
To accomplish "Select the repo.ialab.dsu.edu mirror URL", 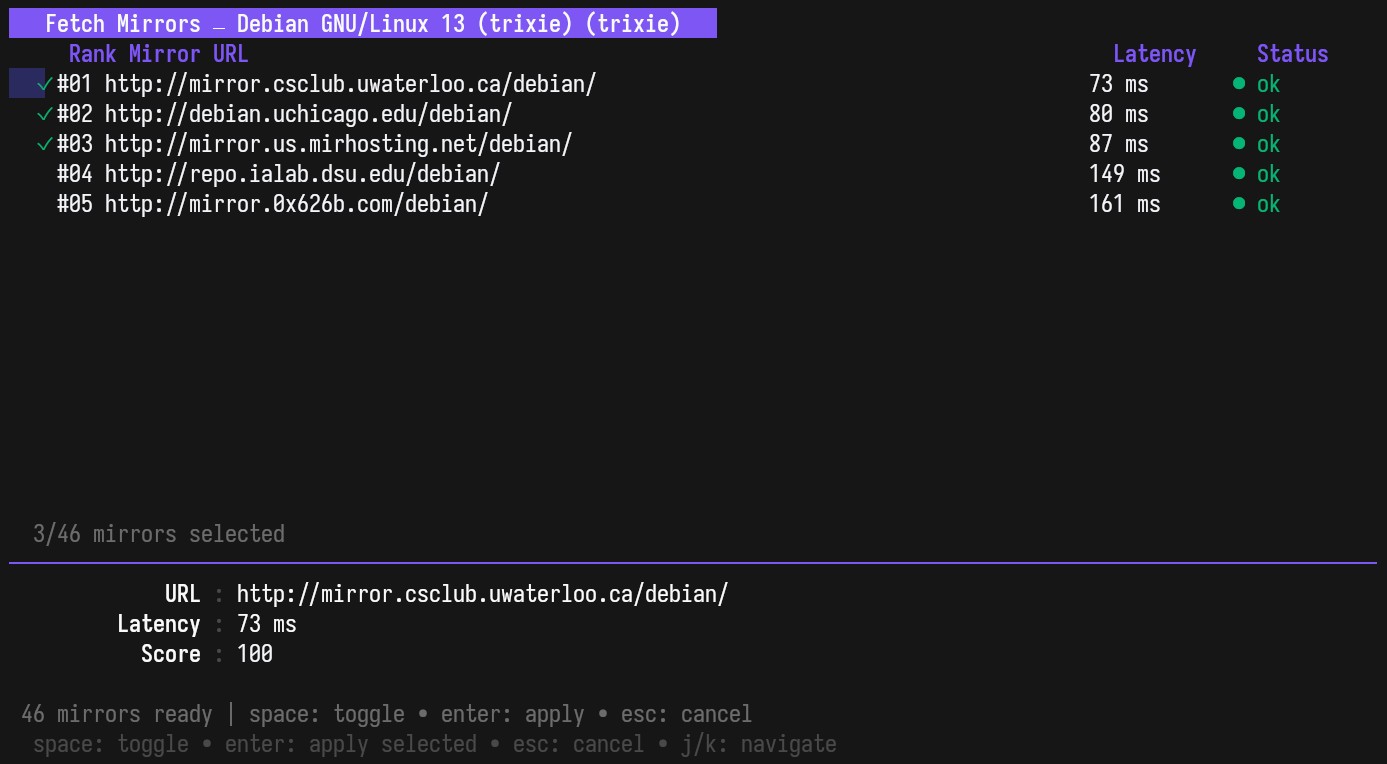I will point(302,175).
